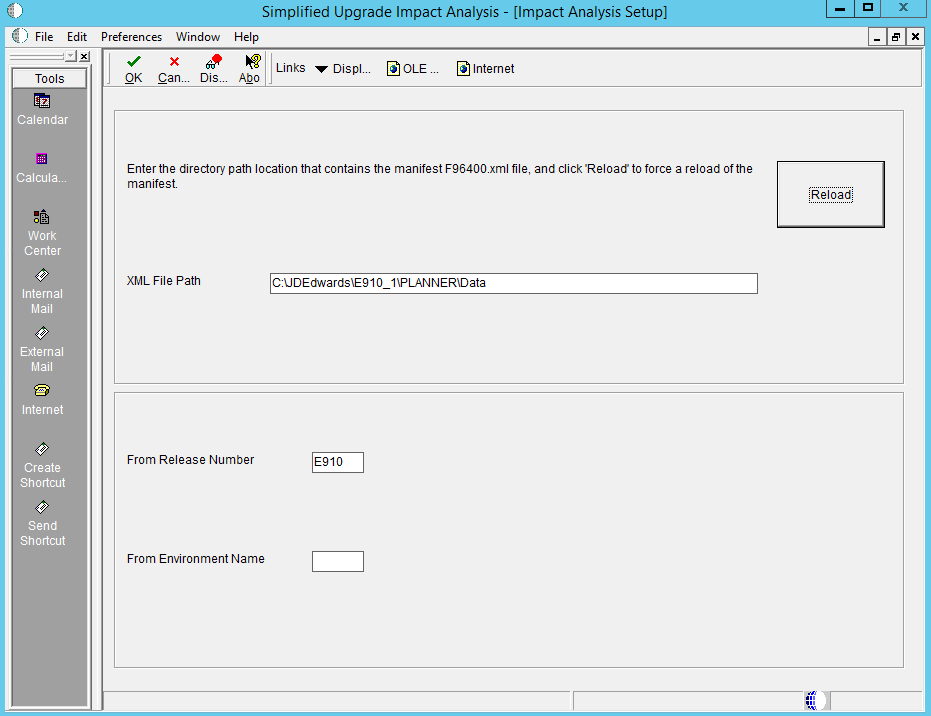Screen dimensions: 931x716
Task: Select the Tools tab header
Action: click(49, 78)
